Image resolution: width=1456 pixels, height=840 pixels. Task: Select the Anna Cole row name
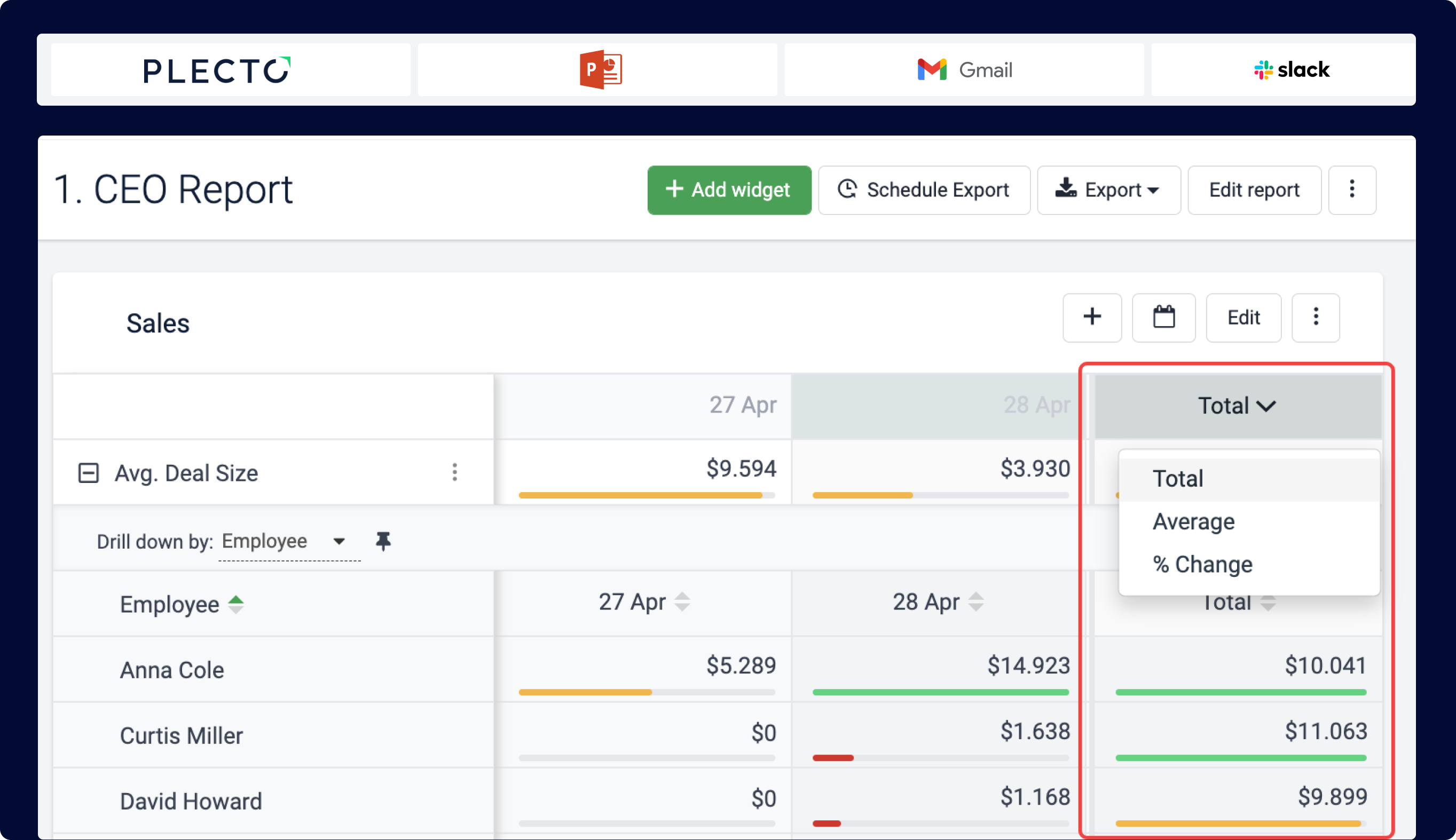tap(172, 670)
